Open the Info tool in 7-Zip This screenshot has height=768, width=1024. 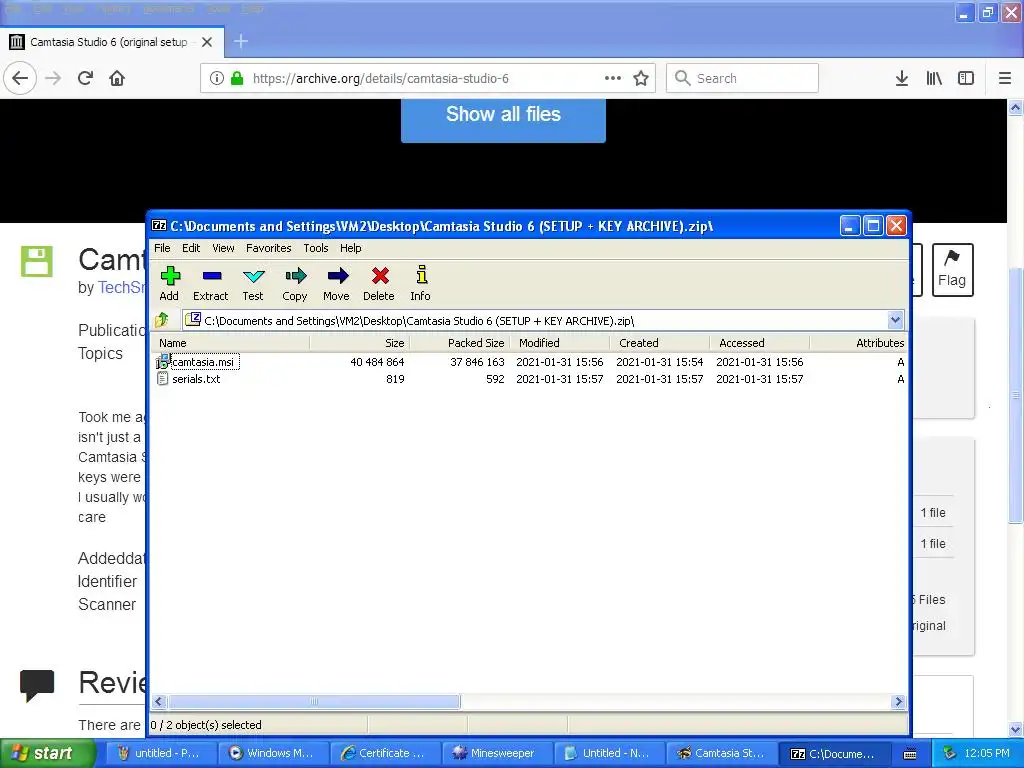(x=421, y=283)
